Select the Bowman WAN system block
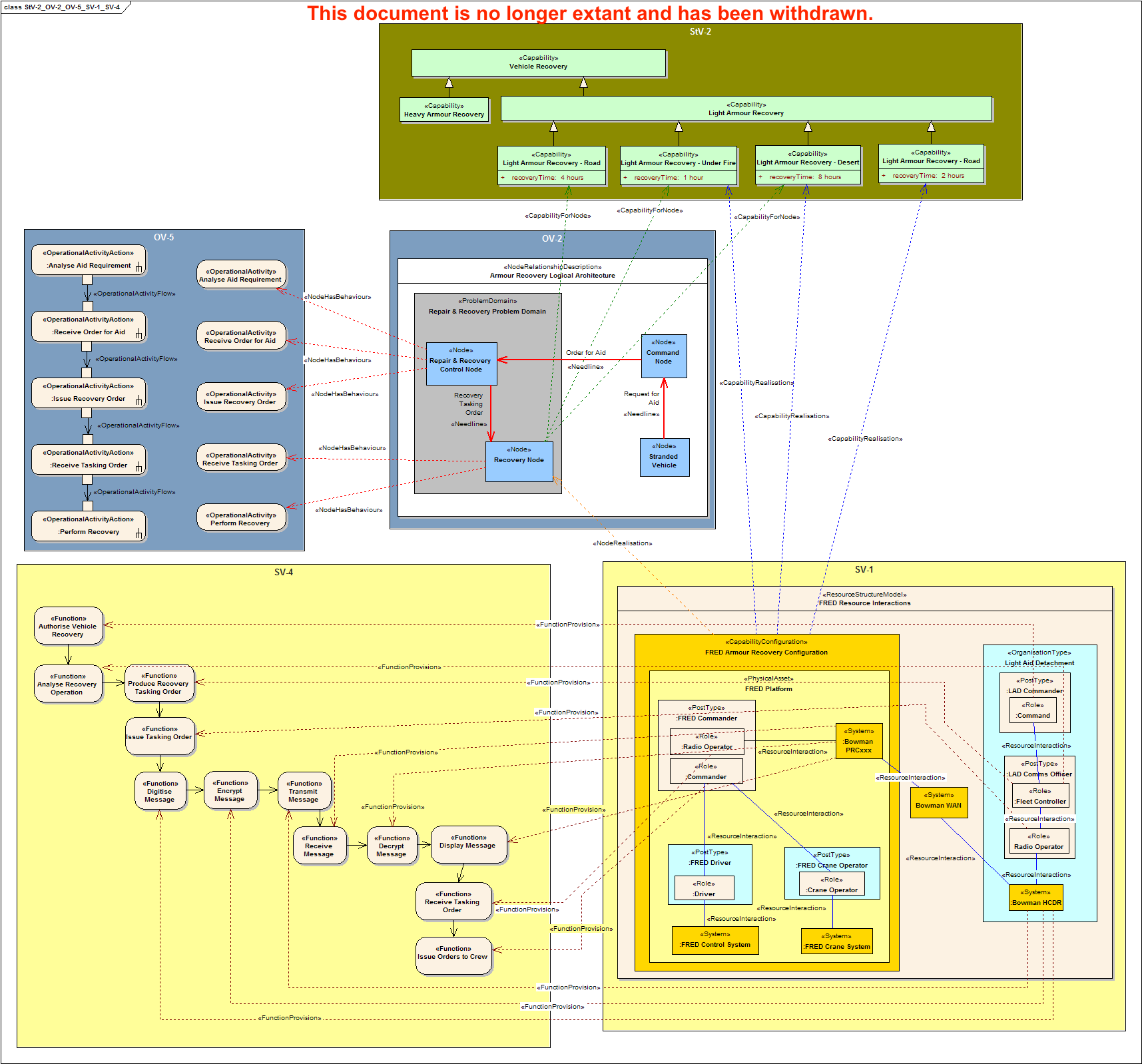Screen dimensions: 1142x1064 [938, 802]
